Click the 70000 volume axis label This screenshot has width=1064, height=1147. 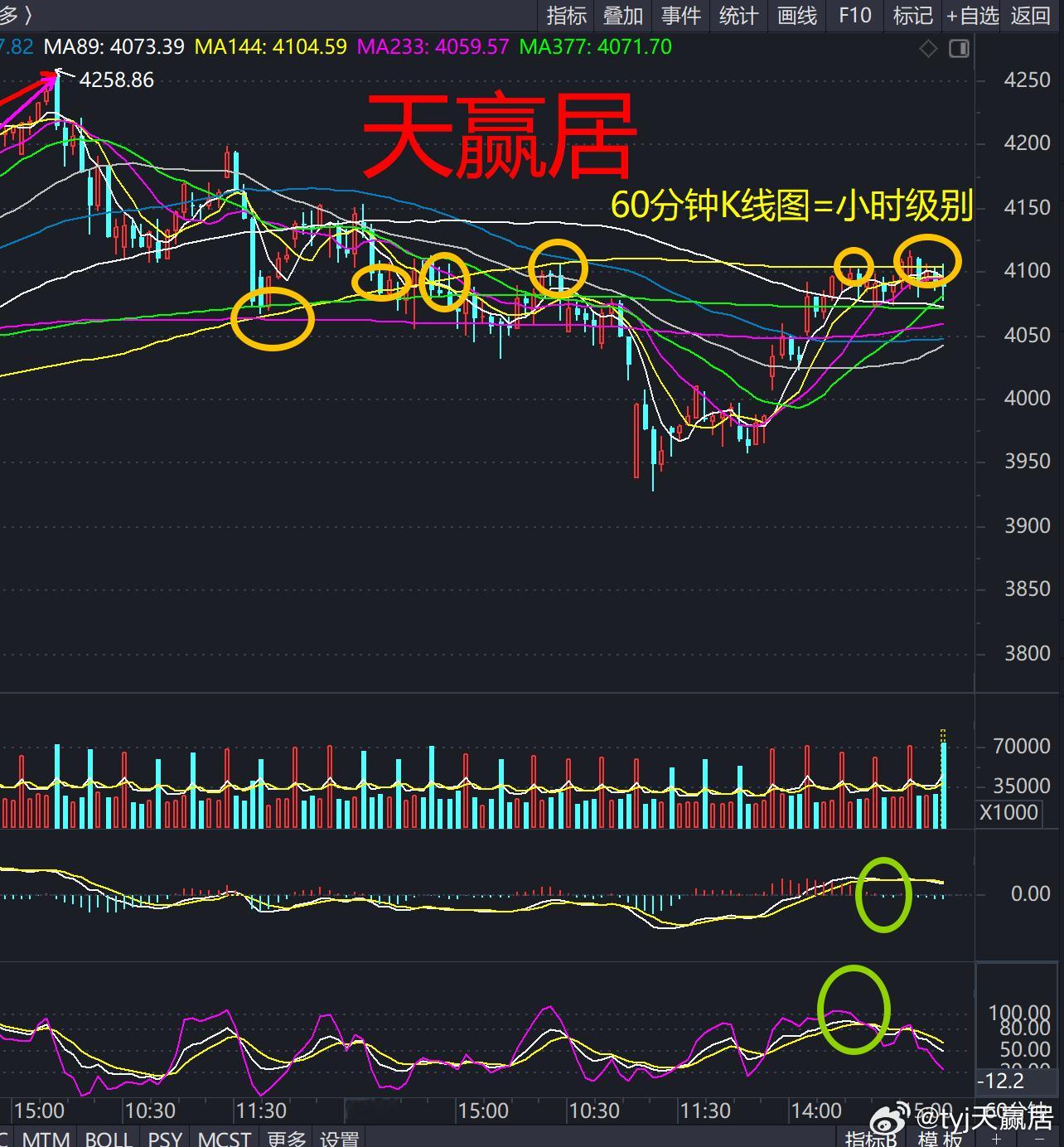click(1022, 746)
